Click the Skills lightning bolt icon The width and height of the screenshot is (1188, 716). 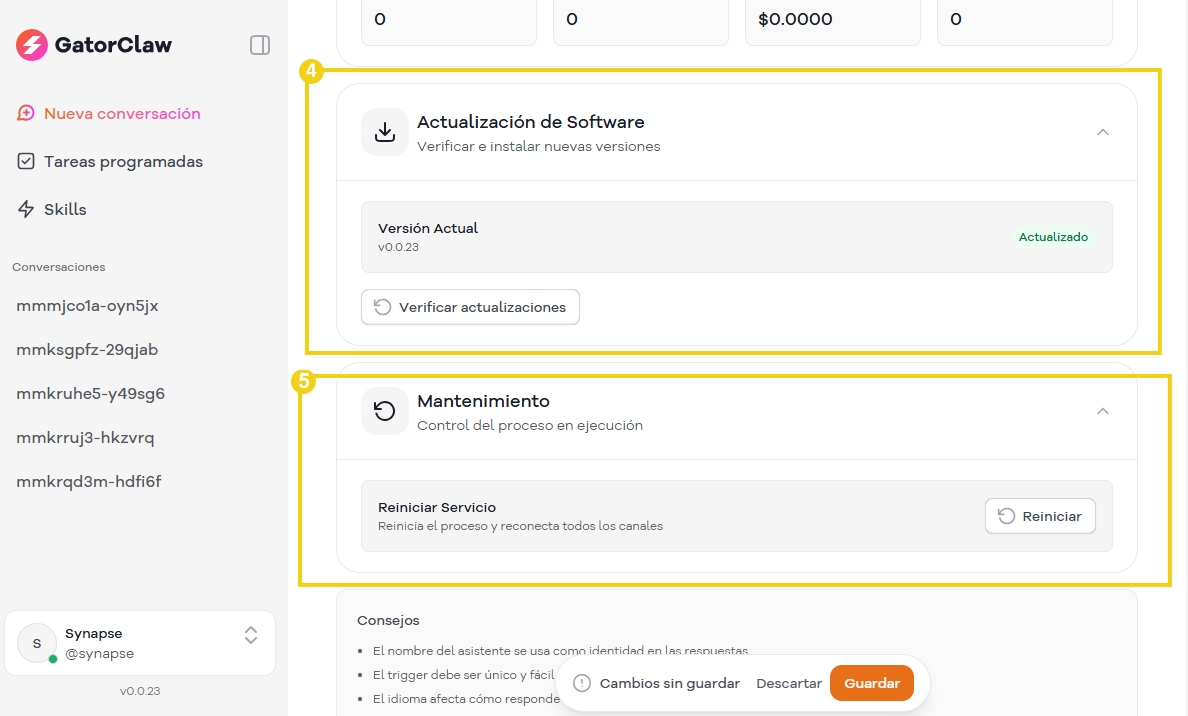[27, 209]
